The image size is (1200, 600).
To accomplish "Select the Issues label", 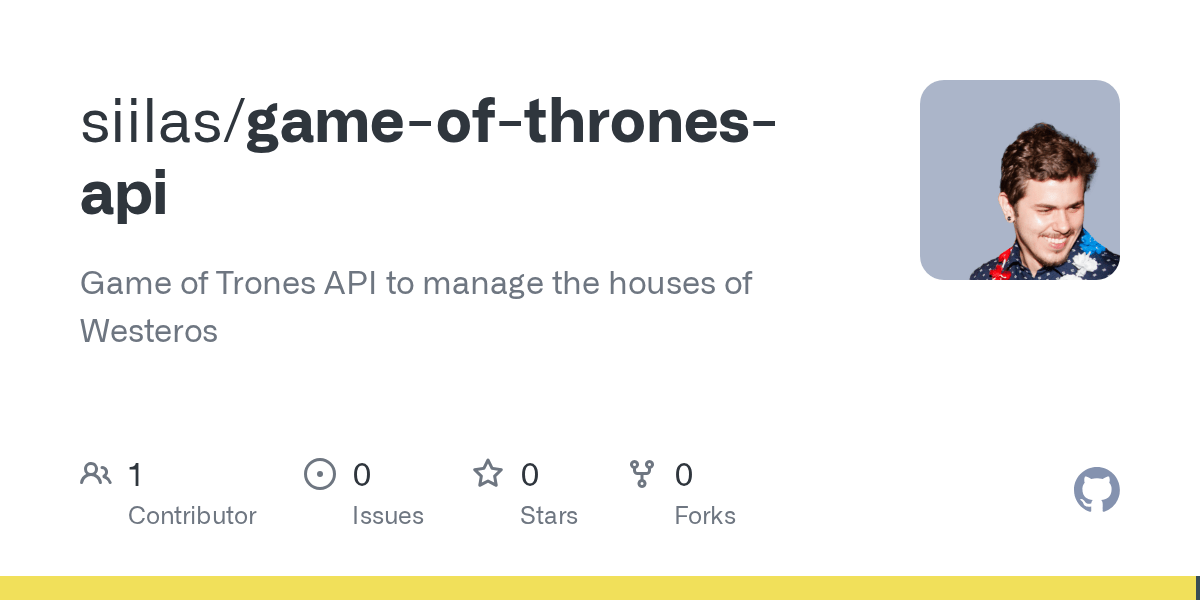I will tap(388, 516).
